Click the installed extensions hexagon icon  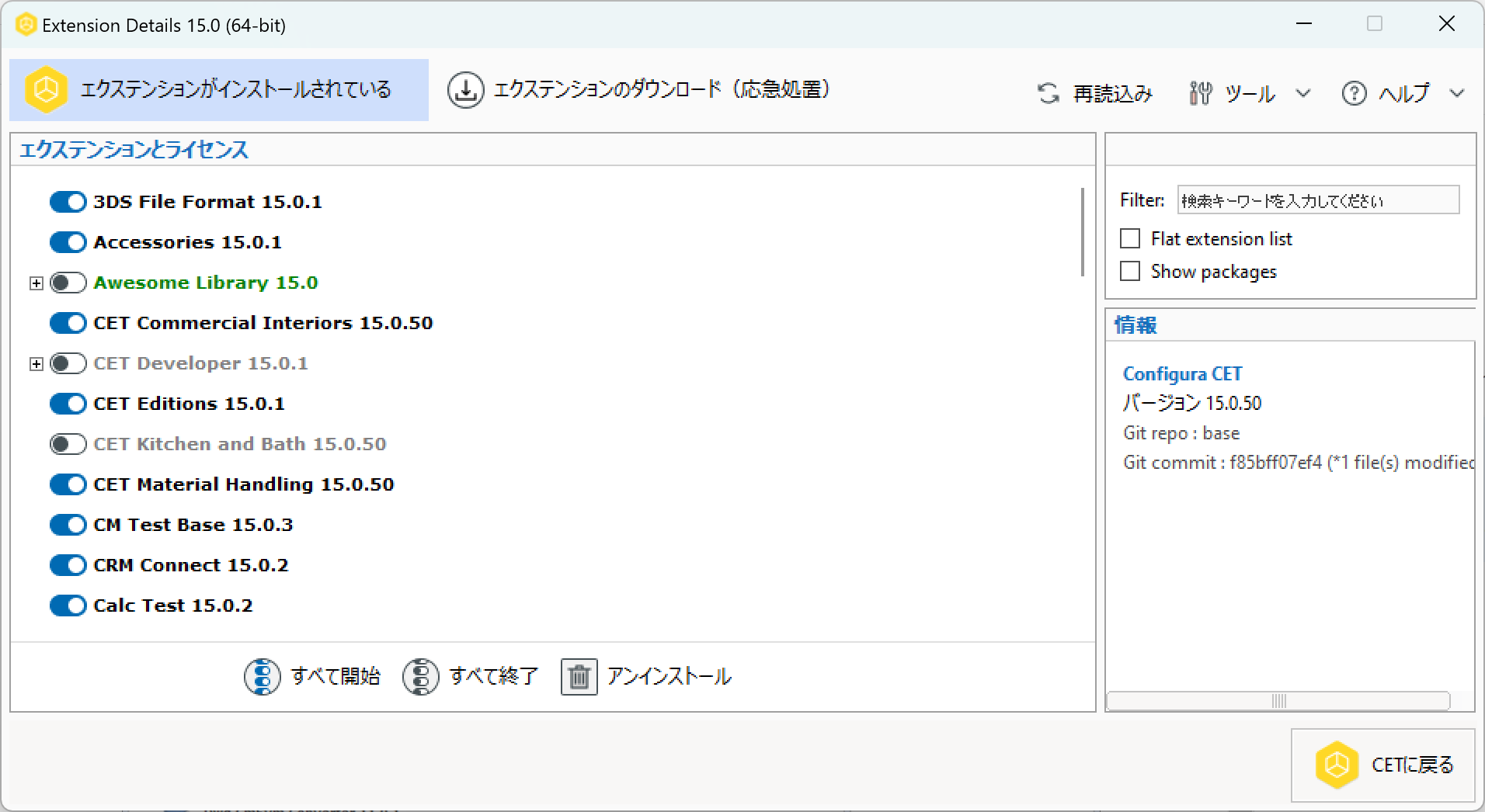tap(46, 90)
